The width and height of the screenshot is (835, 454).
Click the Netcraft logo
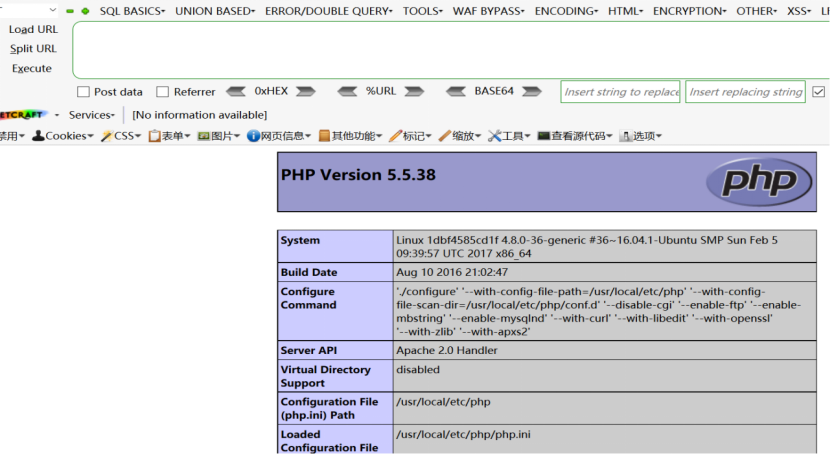(23, 114)
